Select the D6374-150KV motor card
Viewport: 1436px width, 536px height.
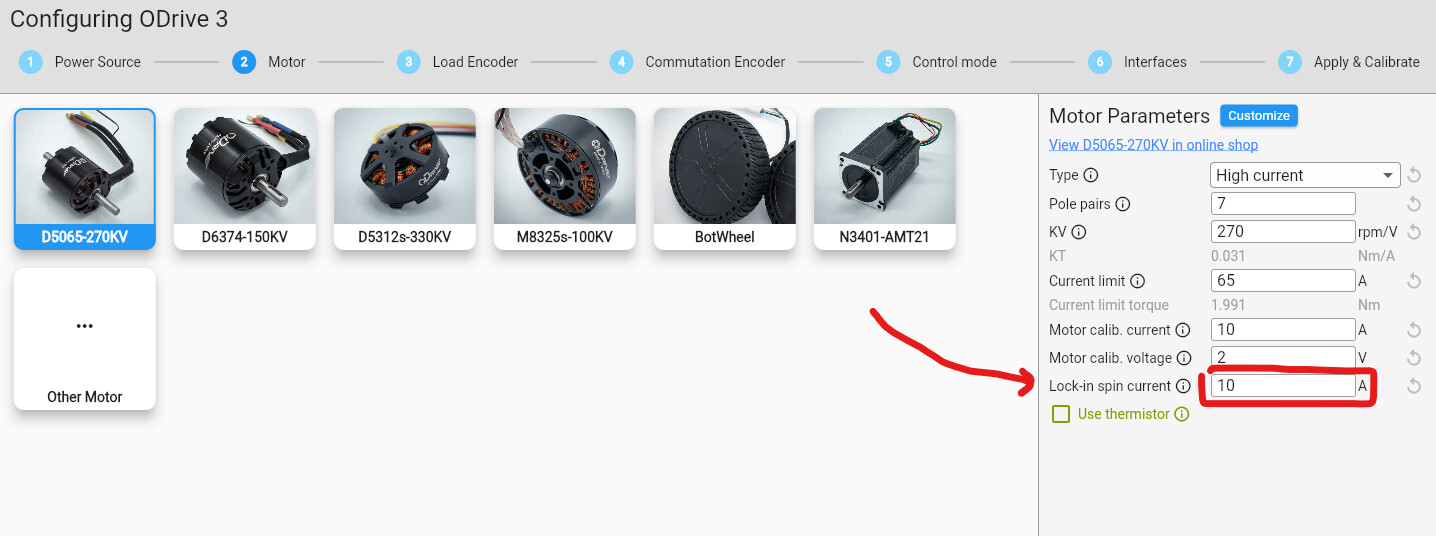(245, 179)
